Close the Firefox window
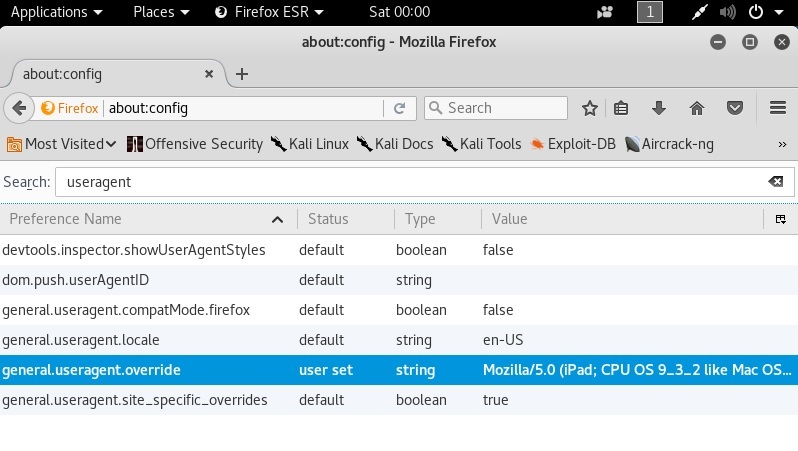The image size is (798, 451). click(x=782, y=42)
